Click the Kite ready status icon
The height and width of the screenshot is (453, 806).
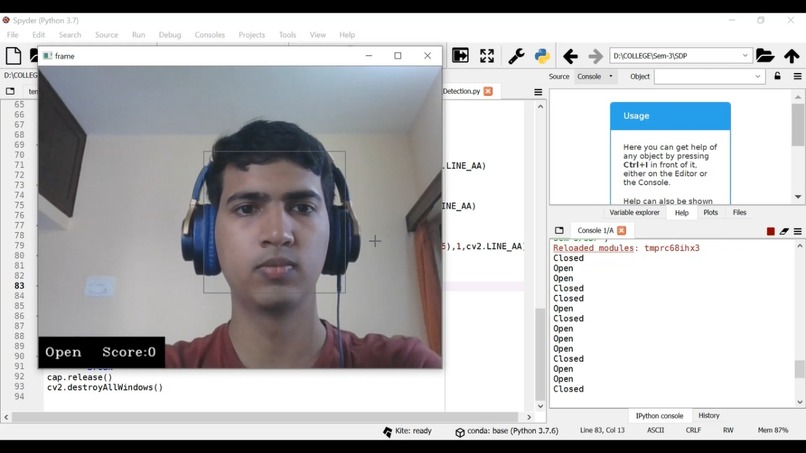click(388, 431)
